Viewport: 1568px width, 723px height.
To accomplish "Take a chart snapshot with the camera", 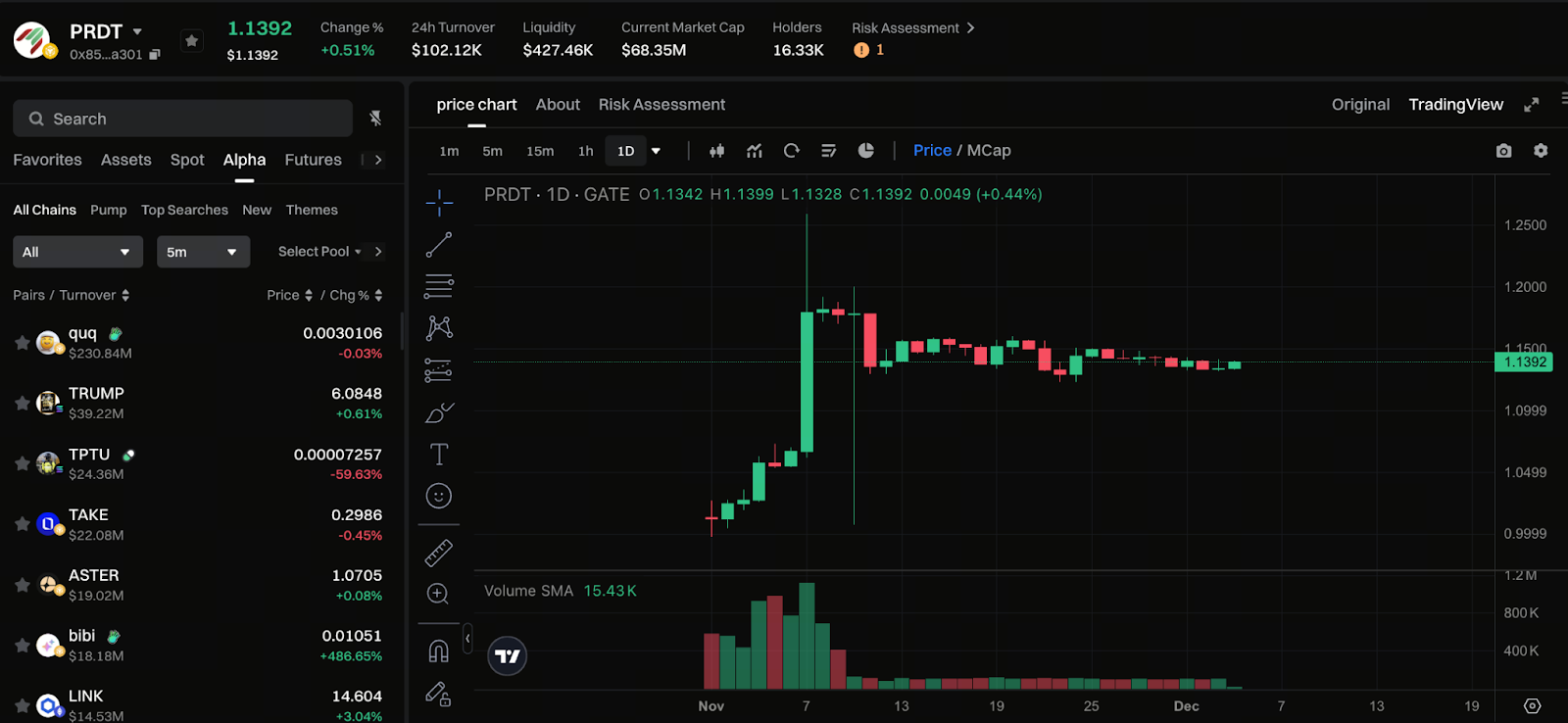I will 1504,151.
